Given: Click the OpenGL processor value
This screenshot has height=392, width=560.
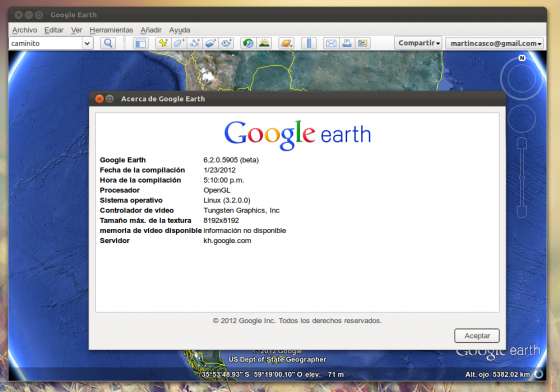Looking at the screenshot, I should click(x=217, y=190).
